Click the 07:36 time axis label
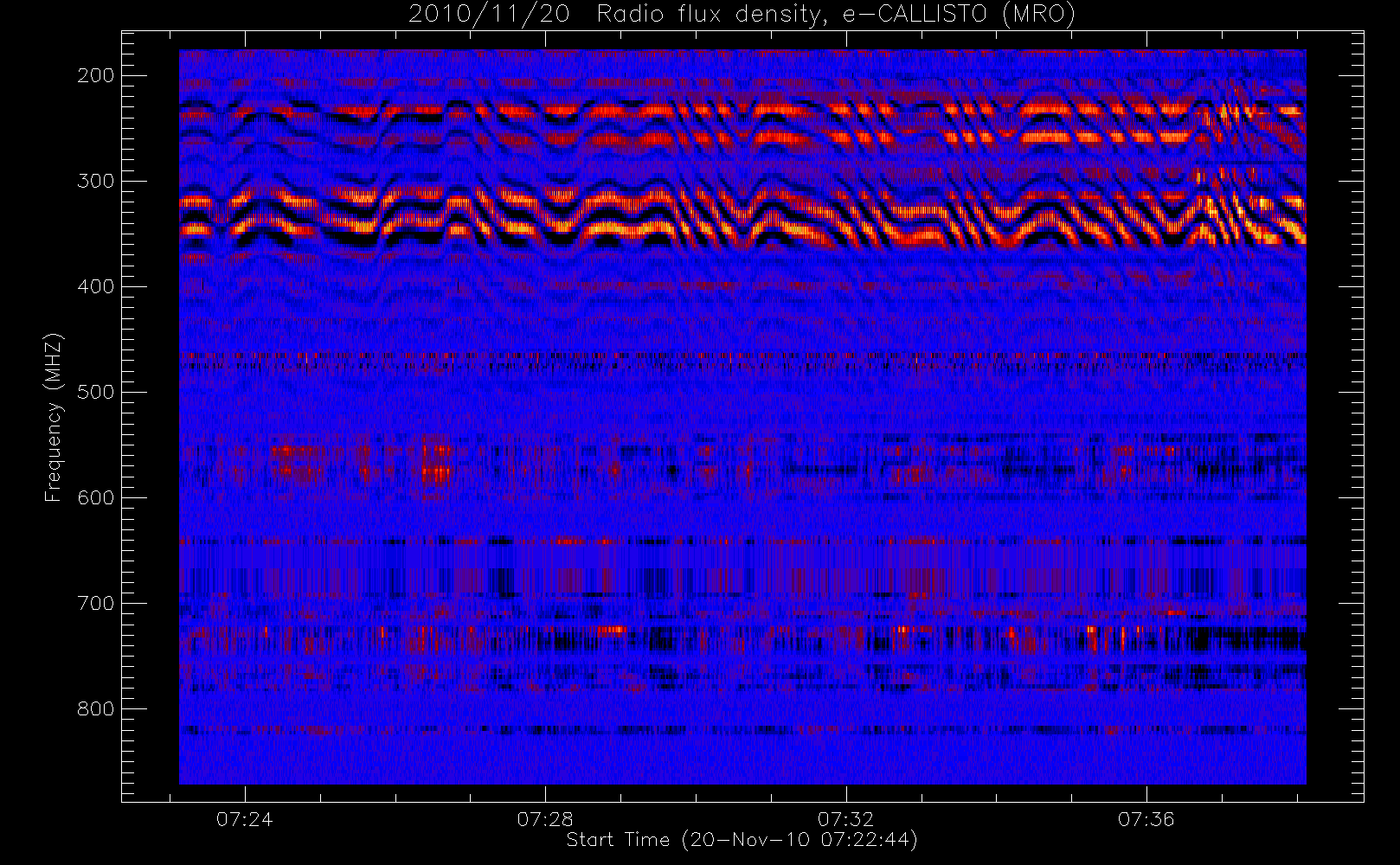Image resolution: width=1400 pixels, height=865 pixels. pyautogui.click(x=1146, y=819)
